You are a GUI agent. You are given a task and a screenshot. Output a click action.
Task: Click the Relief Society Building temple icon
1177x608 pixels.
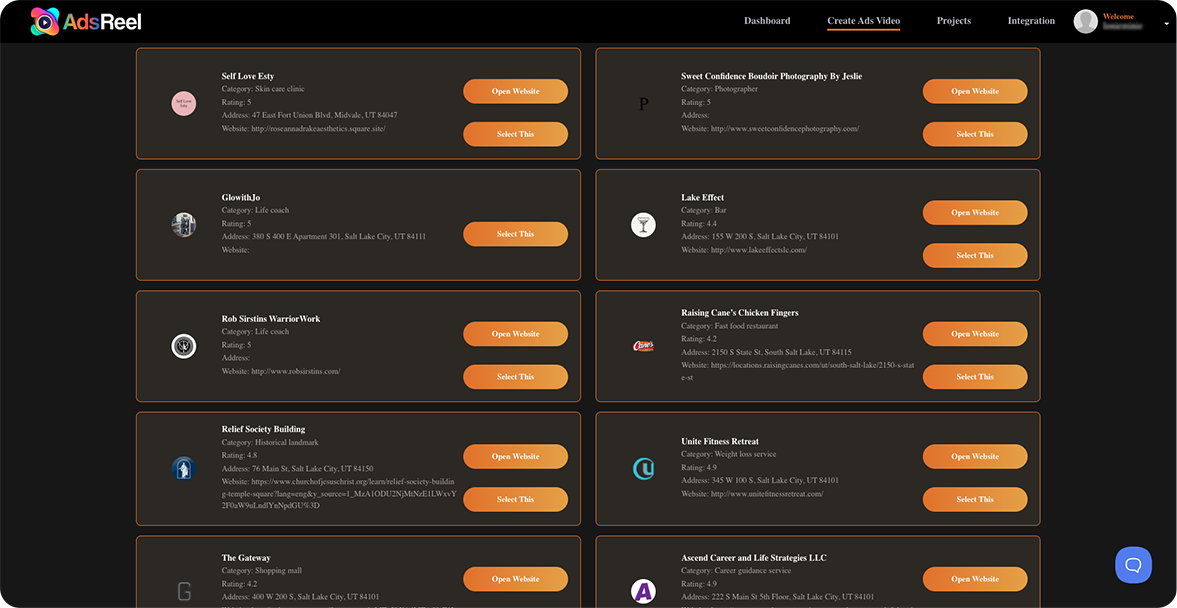coord(184,468)
